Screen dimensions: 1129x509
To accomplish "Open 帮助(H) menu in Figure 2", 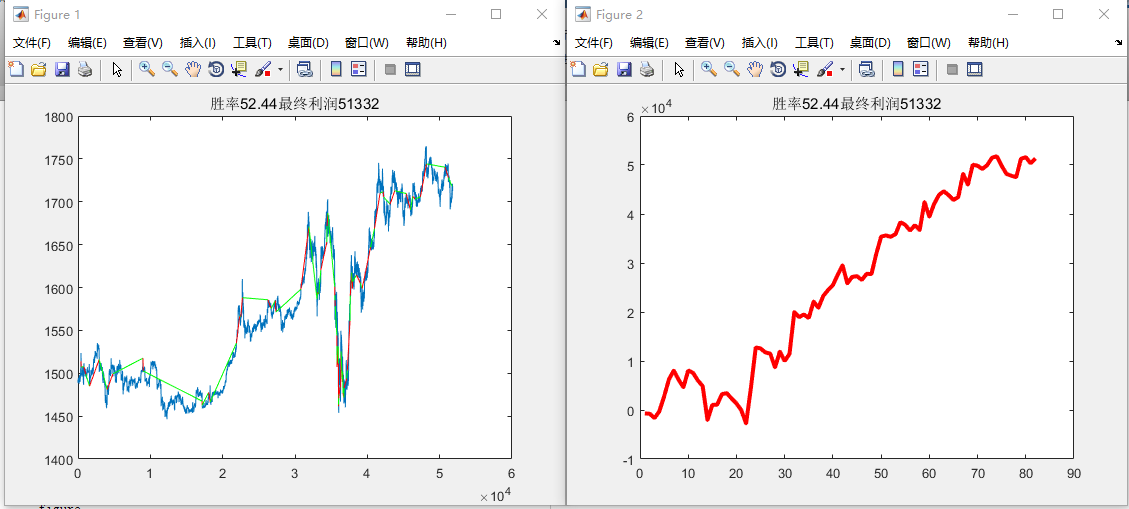I will 989,42.
